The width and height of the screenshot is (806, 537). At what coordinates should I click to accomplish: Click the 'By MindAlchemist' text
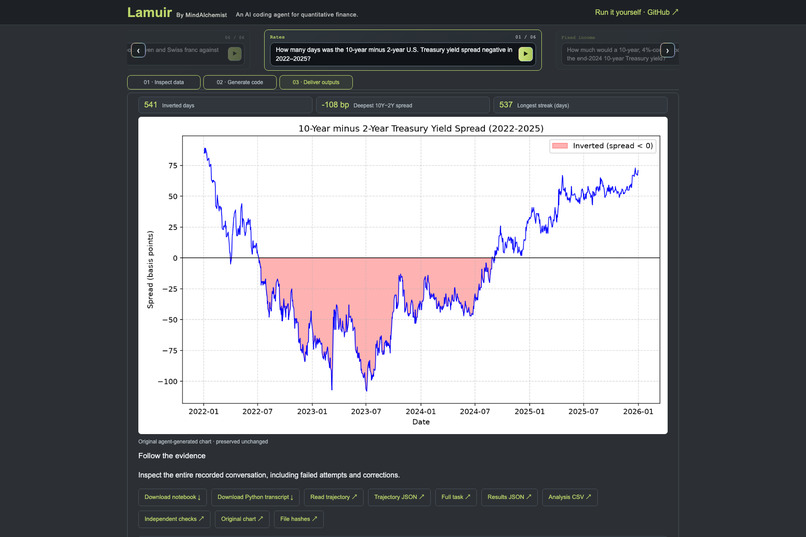tap(202, 15)
